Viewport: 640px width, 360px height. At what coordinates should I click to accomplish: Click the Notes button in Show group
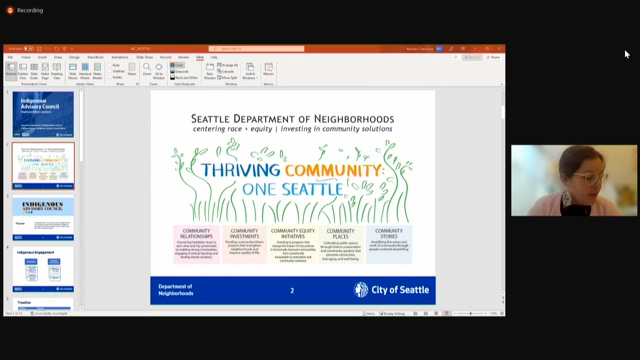pos(132,69)
